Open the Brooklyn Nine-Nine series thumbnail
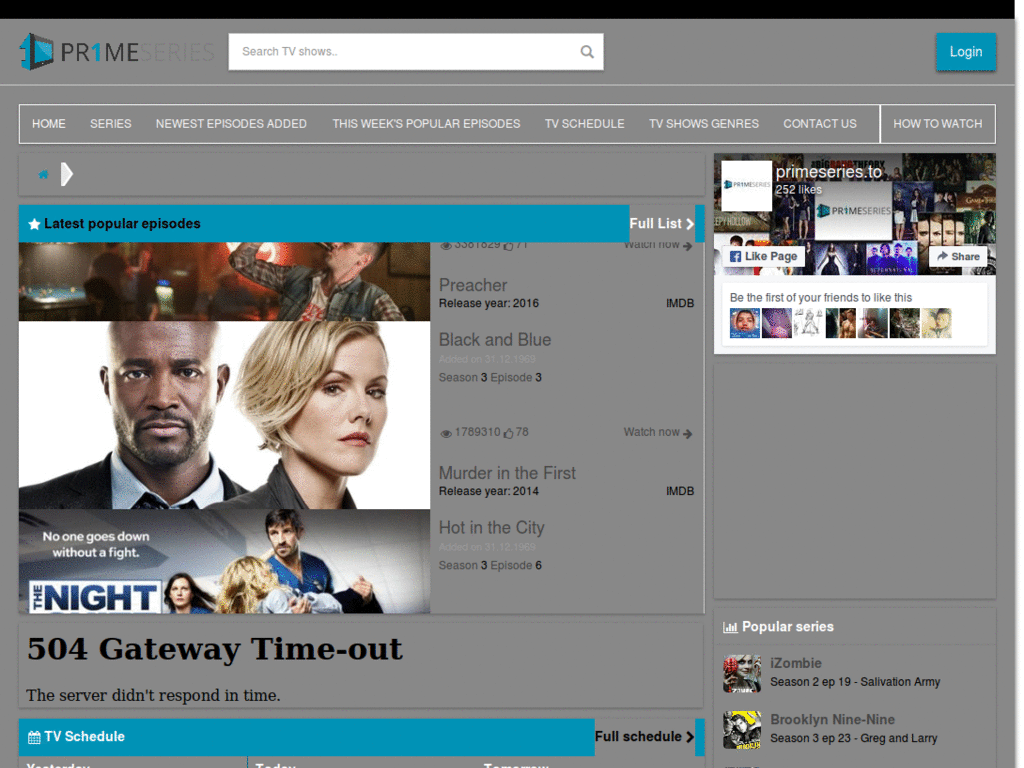 pyautogui.click(x=742, y=729)
